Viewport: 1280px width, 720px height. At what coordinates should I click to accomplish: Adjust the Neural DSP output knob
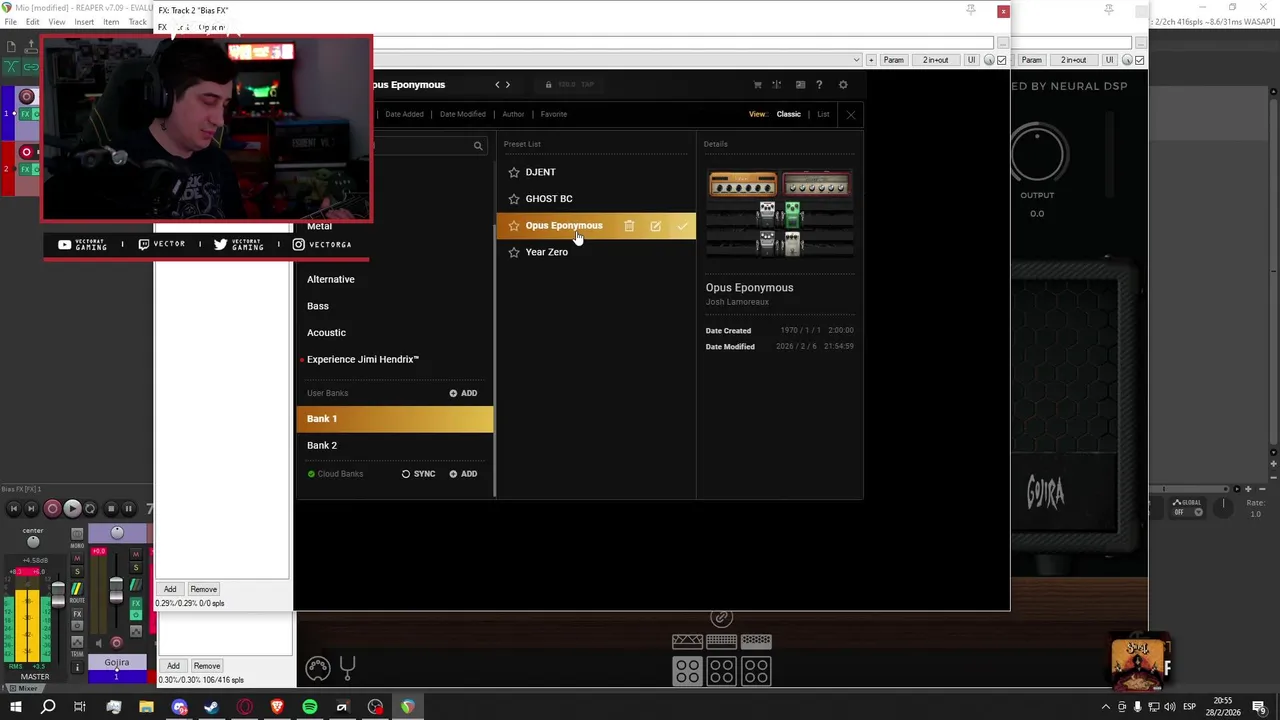(x=1037, y=154)
